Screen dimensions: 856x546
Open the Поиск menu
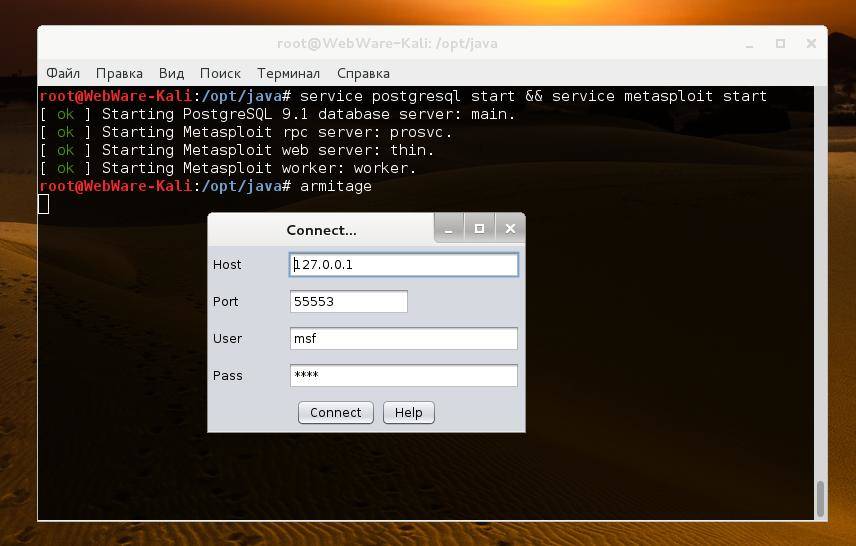[x=220, y=73]
